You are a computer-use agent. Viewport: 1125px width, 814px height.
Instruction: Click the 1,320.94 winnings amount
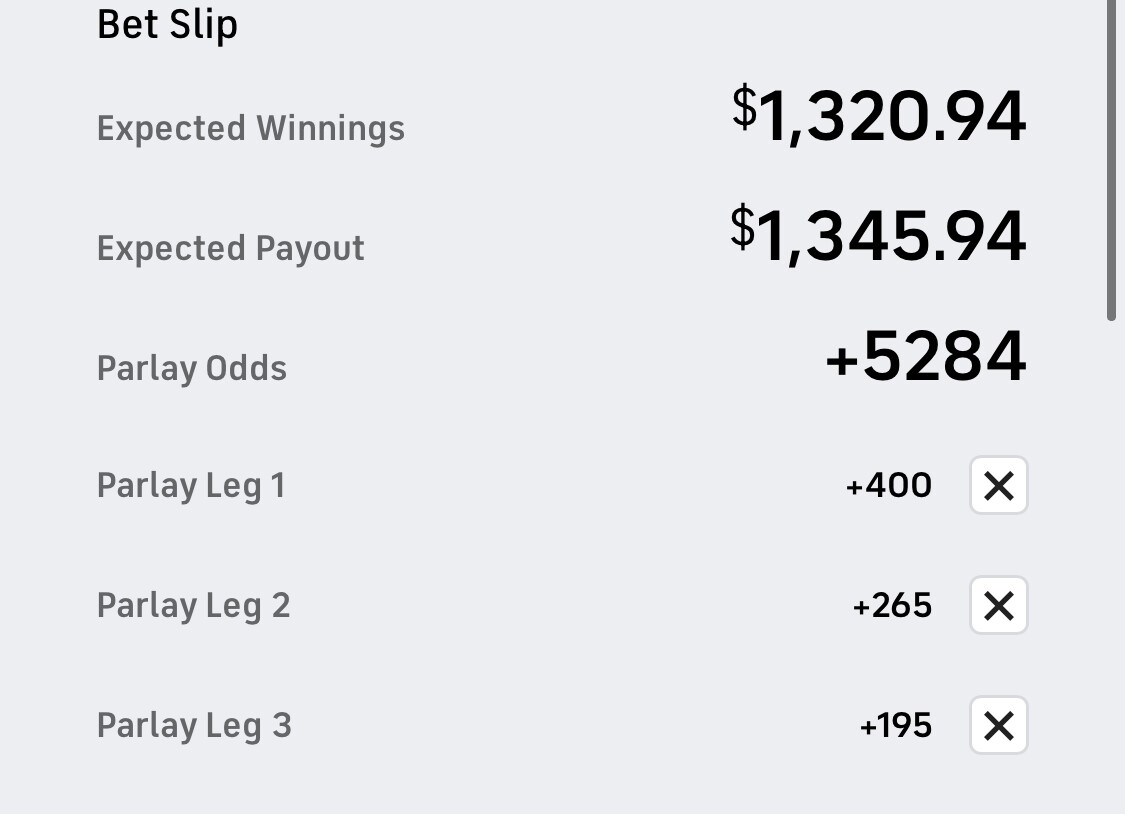click(892, 116)
